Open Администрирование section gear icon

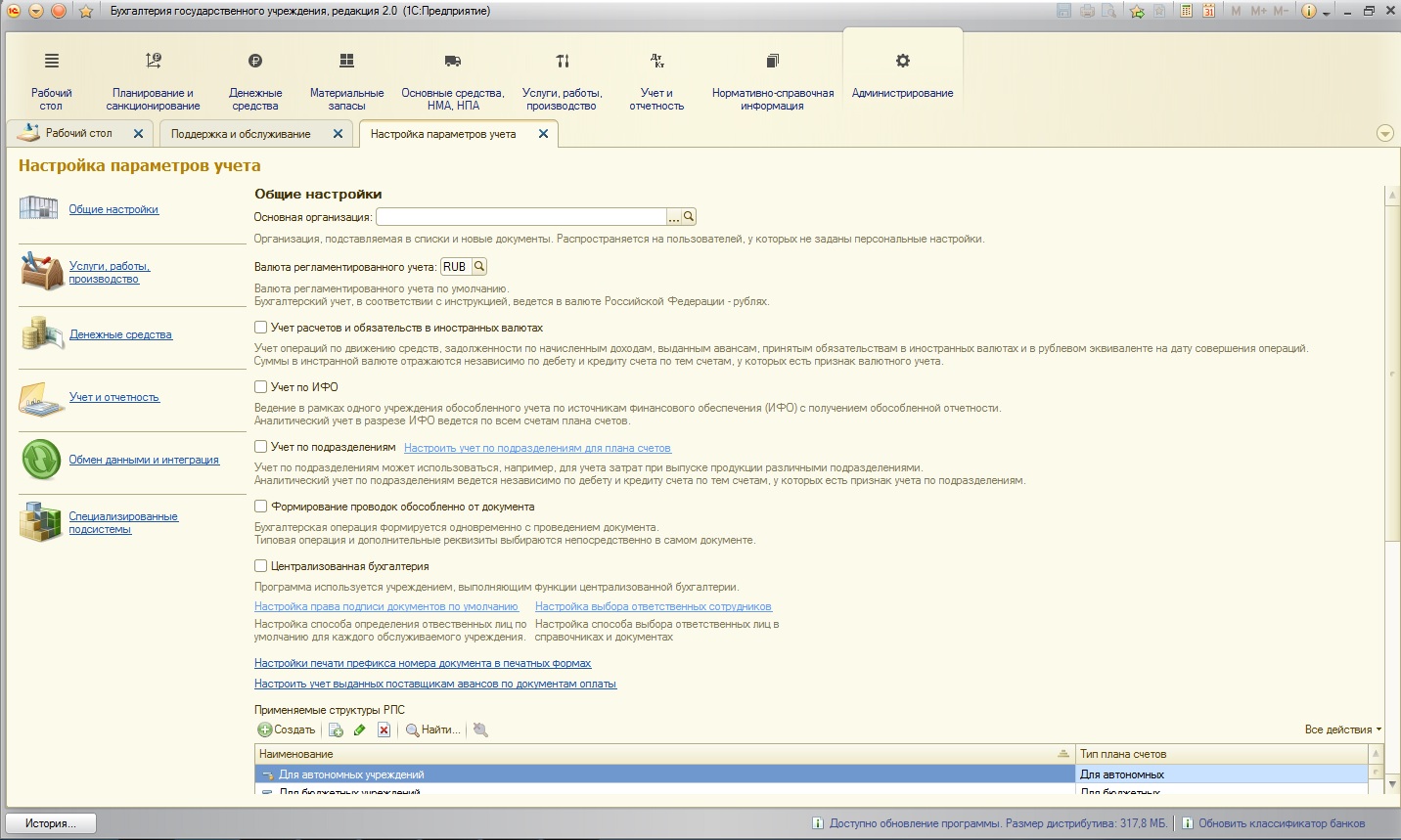903,61
